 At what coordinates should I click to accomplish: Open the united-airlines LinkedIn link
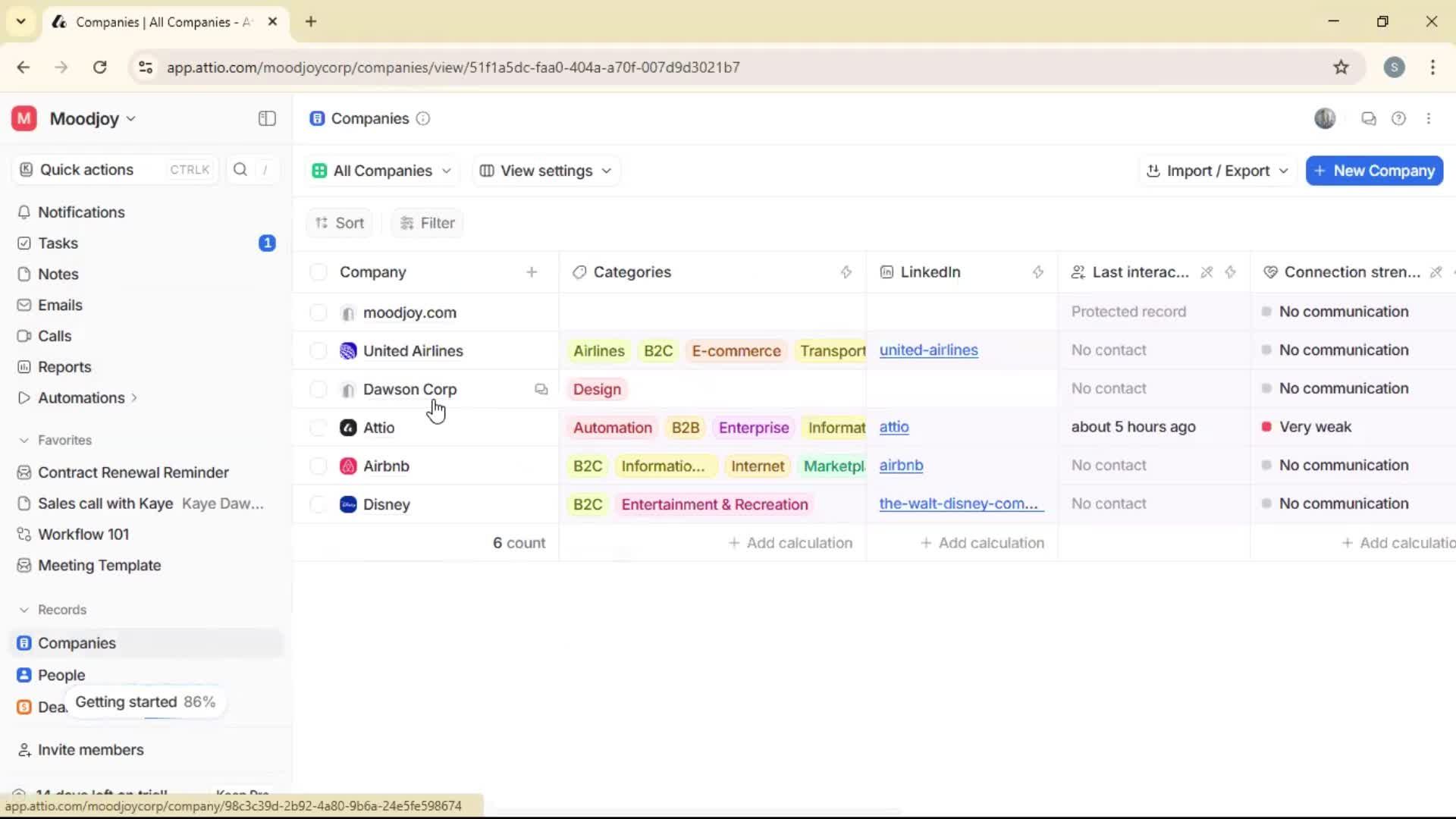[x=929, y=350]
